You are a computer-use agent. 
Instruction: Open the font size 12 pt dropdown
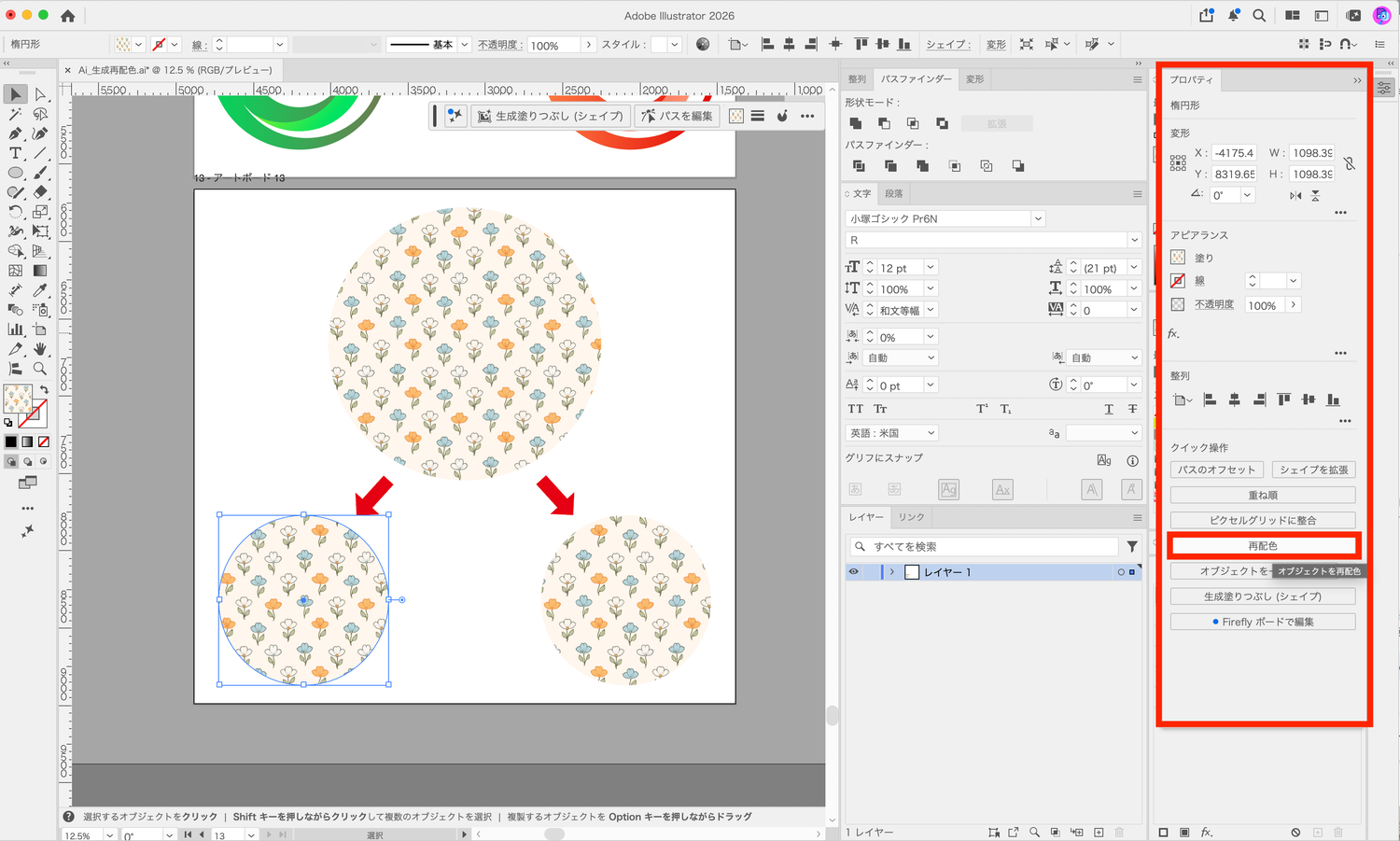(931, 268)
